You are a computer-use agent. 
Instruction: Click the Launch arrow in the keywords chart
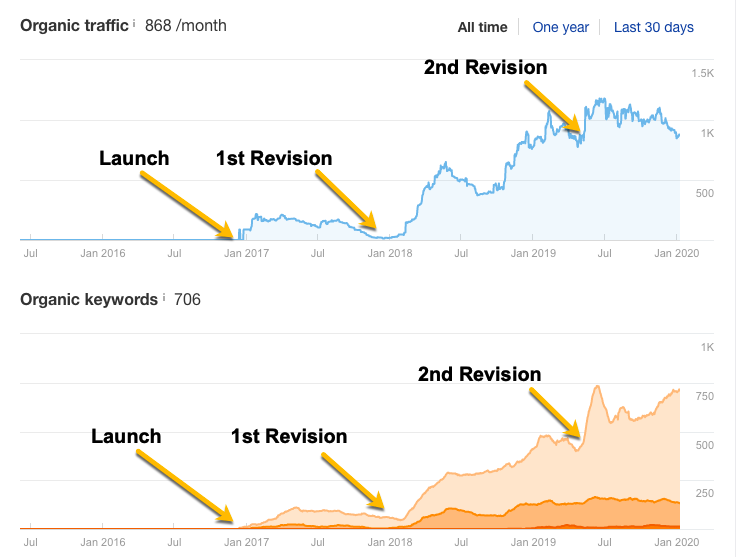coord(186,488)
